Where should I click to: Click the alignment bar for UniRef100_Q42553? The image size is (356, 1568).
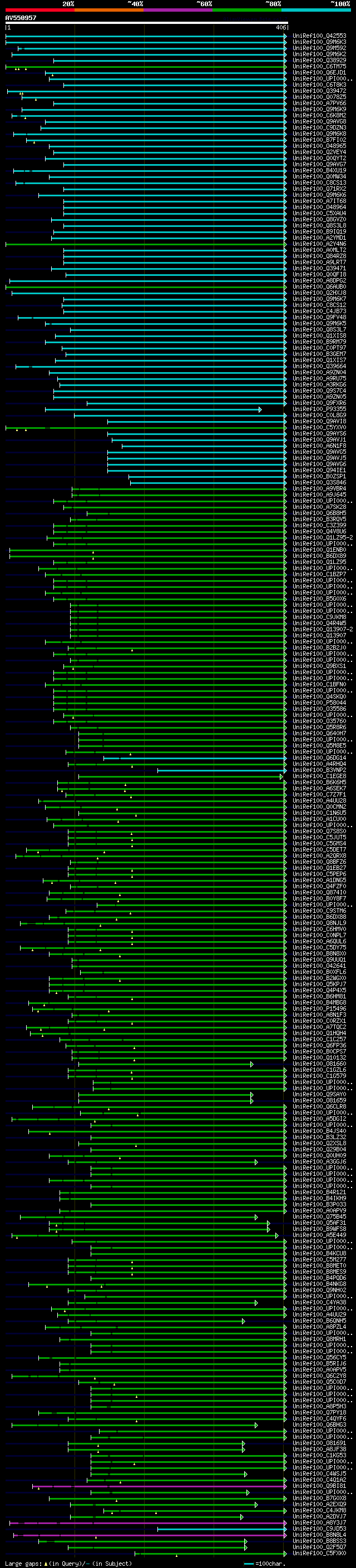coord(146,36)
